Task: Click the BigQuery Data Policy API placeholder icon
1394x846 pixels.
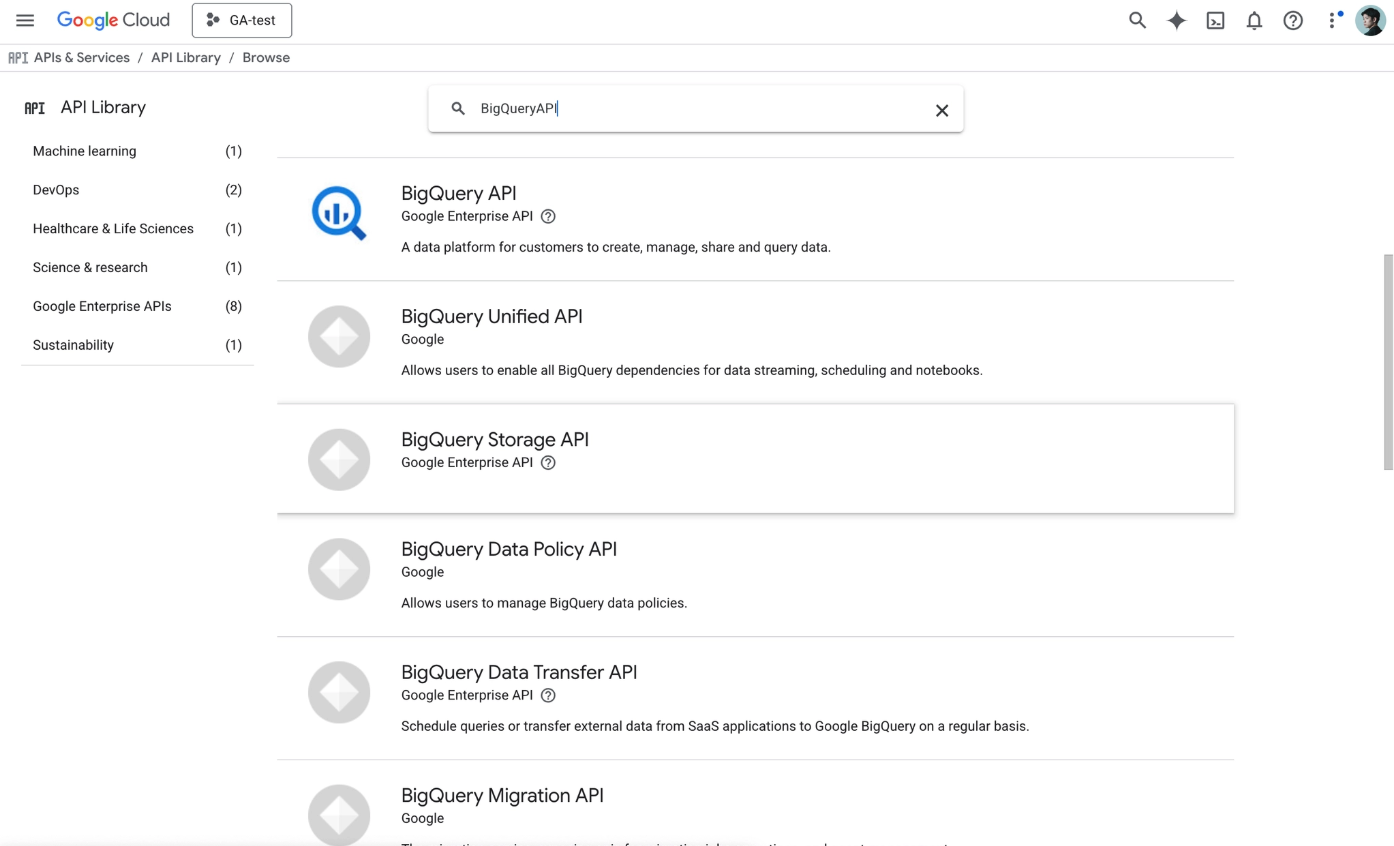Action: [x=339, y=569]
